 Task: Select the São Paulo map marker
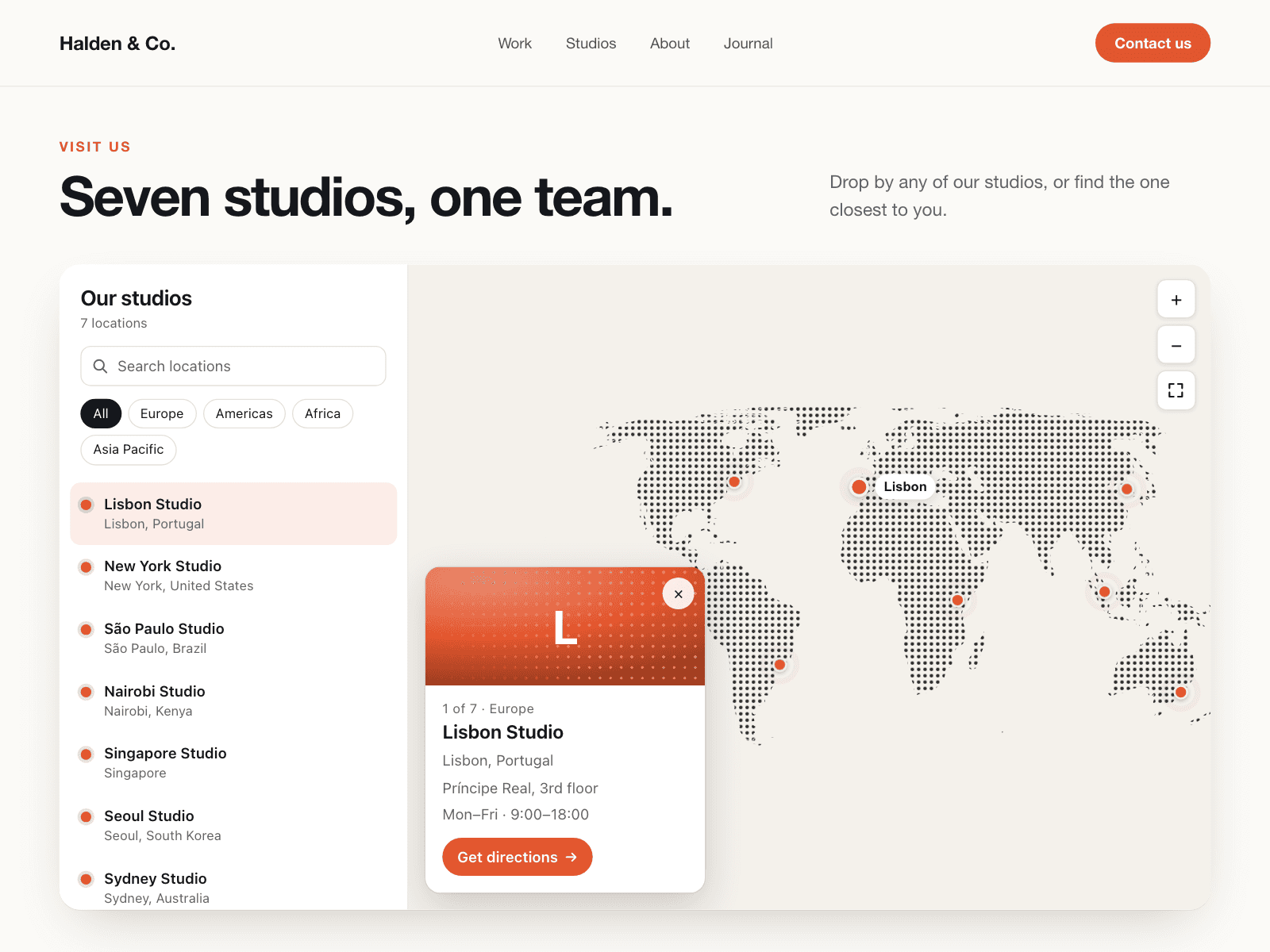pos(780,665)
